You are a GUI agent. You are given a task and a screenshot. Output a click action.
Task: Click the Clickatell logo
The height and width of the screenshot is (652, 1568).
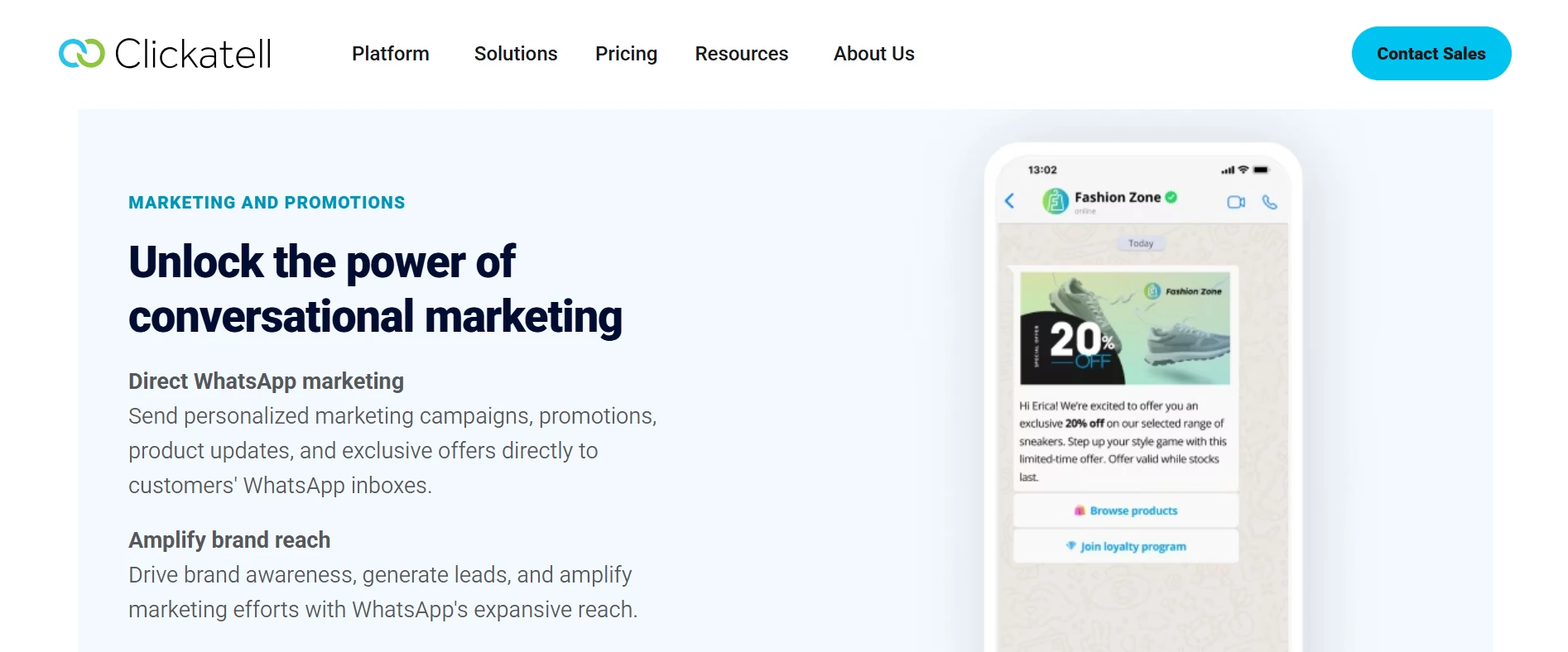point(166,53)
